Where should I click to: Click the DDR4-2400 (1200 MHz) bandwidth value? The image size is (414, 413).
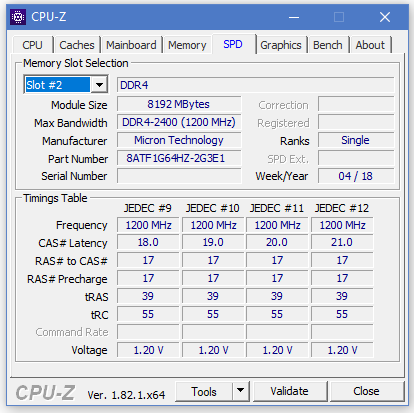point(179,122)
